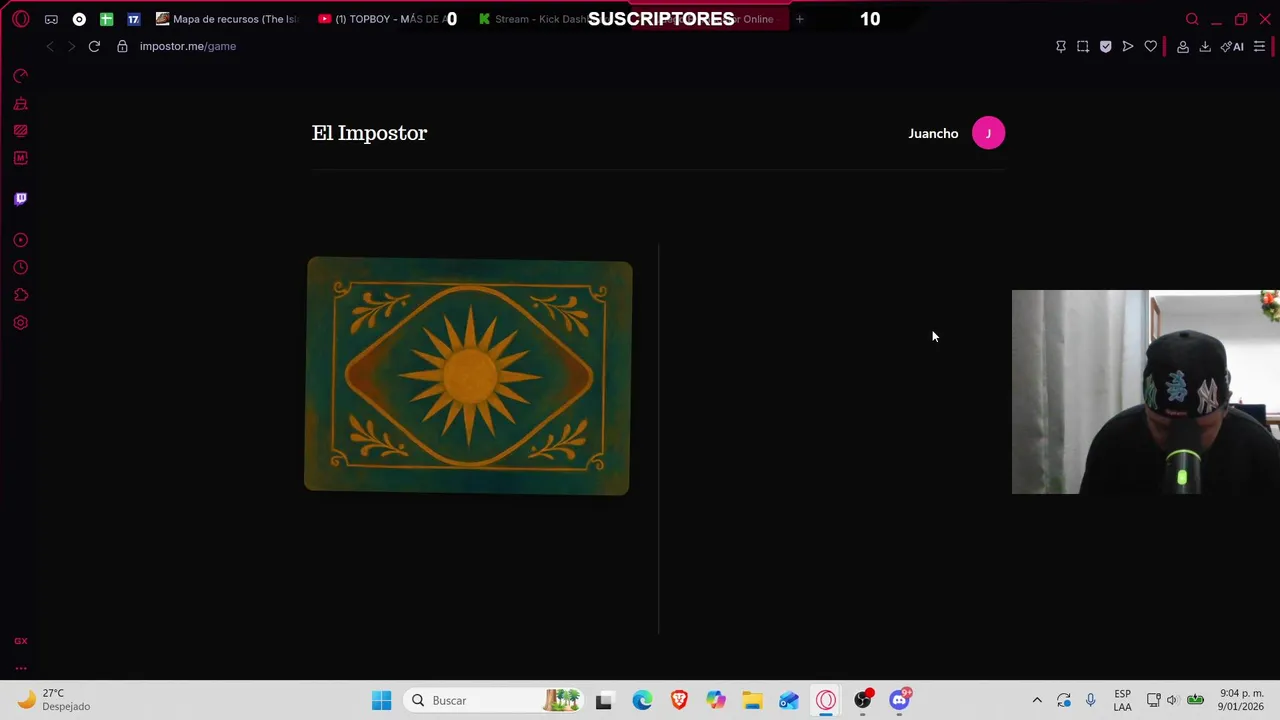Open File Explorer from taskbar
Screen dimensions: 1280x720
pyautogui.click(x=753, y=700)
